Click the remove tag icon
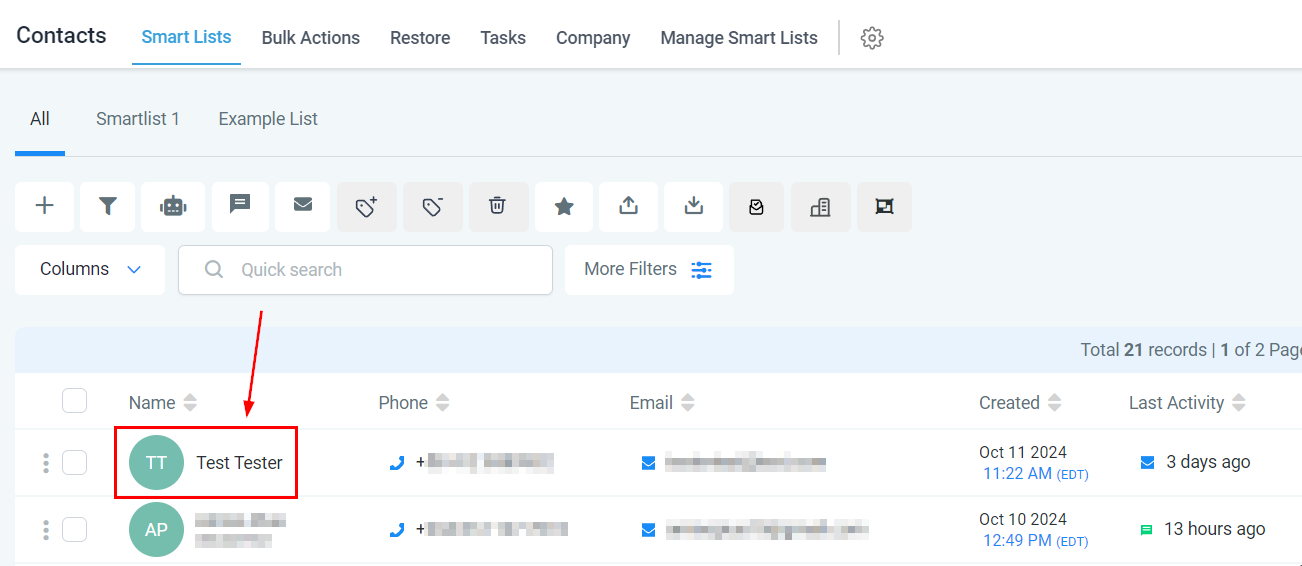The image size is (1302, 566). [x=433, y=206]
